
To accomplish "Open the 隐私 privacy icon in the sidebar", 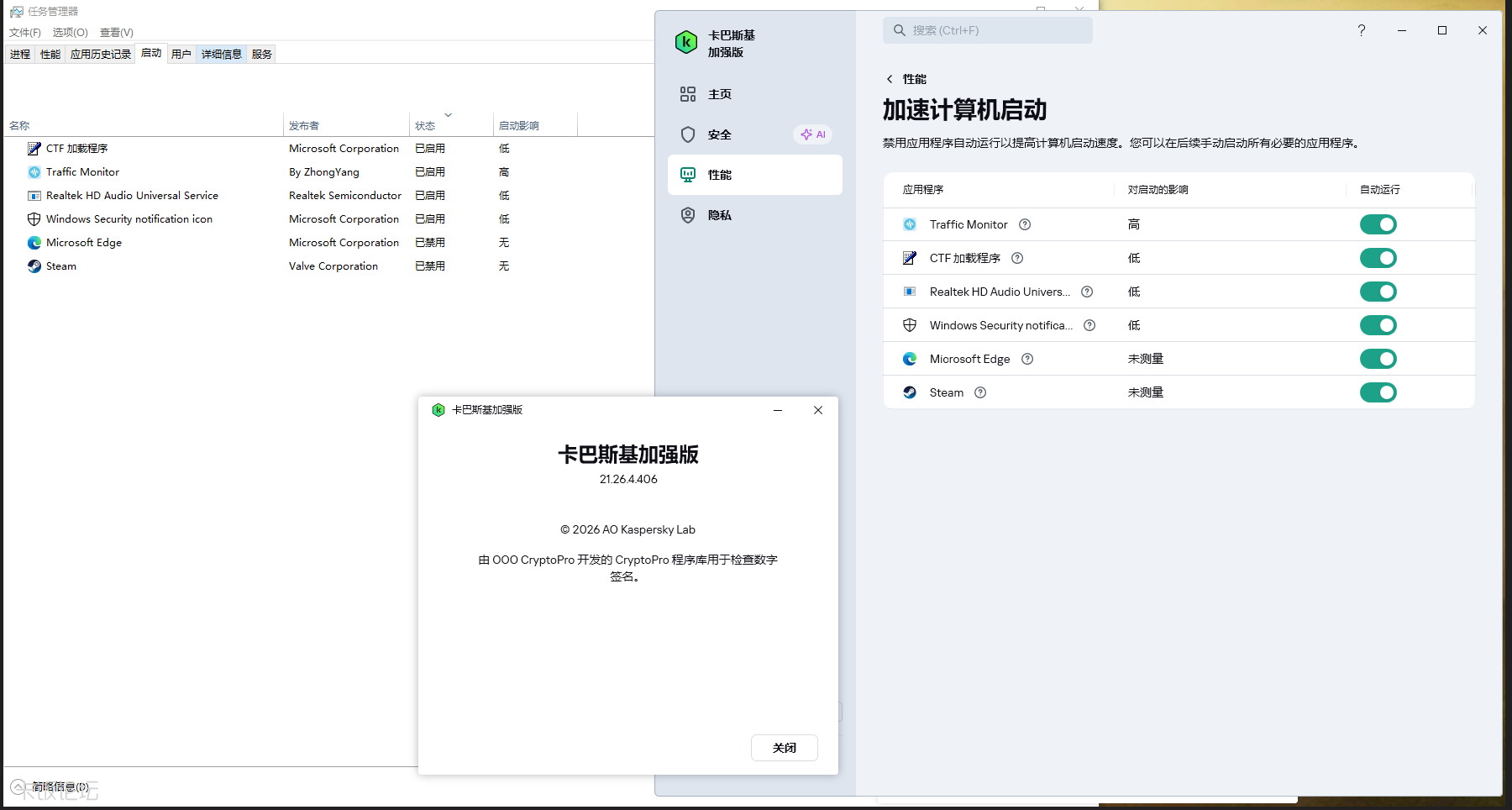I will pyautogui.click(x=688, y=215).
